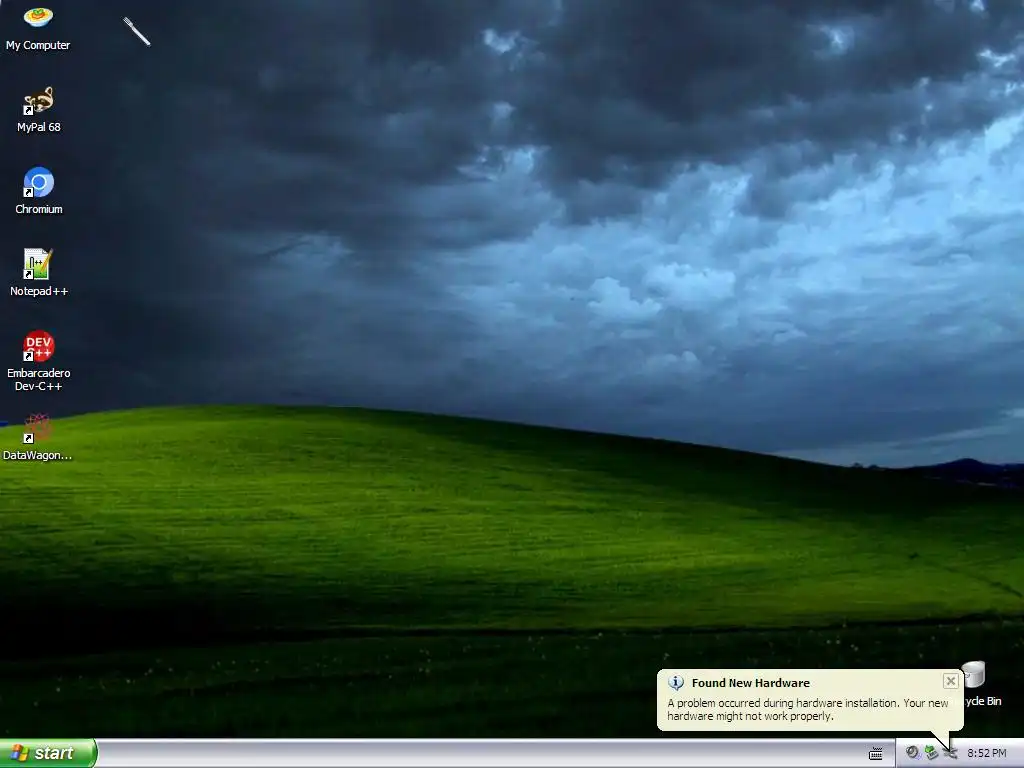This screenshot has height=768, width=1024.
Task: Click the Safely Remove Hardware tray icon
Action: tap(931, 753)
